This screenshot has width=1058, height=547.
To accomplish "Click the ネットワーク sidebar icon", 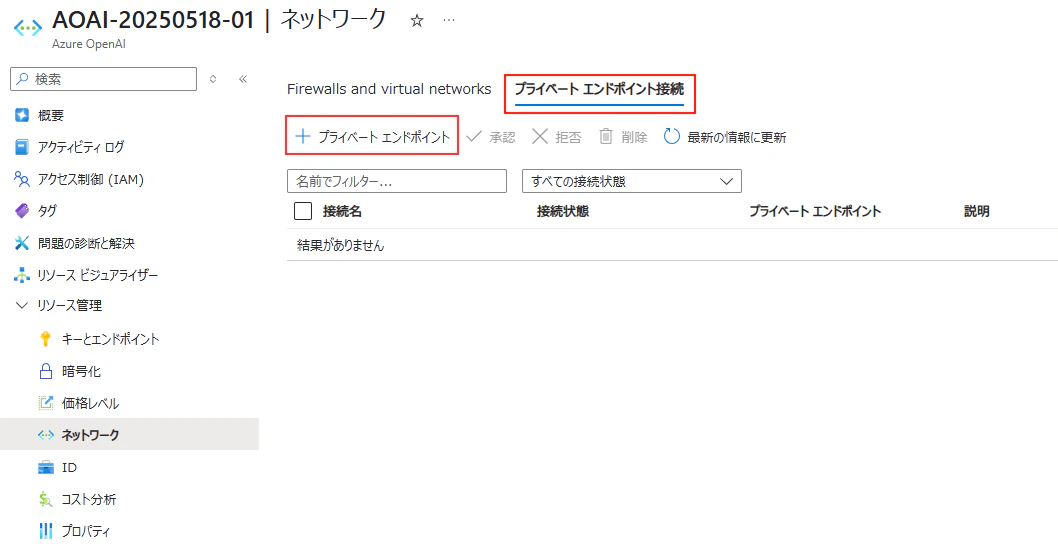I will coord(46,435).
